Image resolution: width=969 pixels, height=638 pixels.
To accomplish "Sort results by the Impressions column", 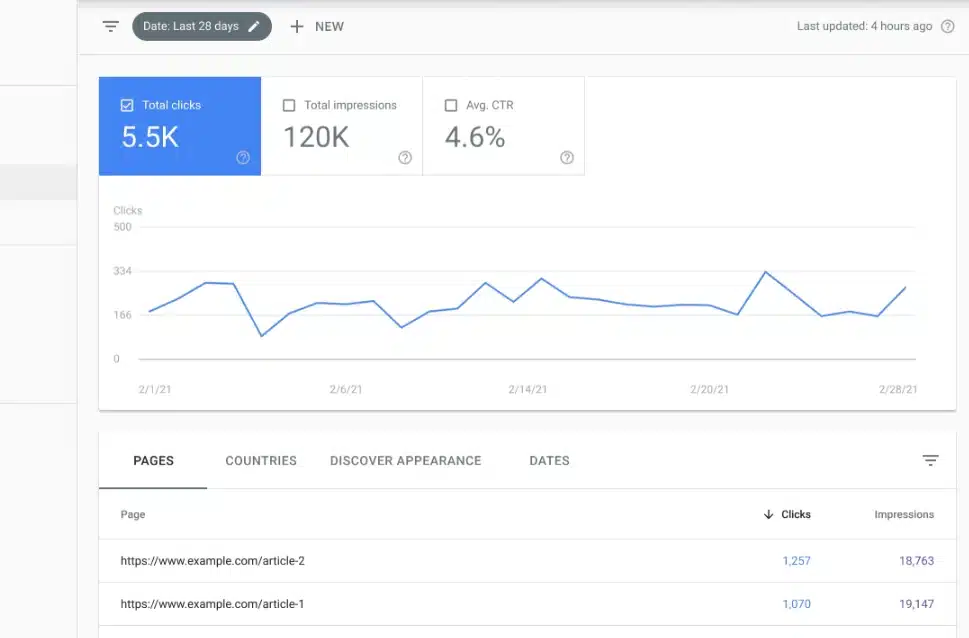I will click(902, 514).
